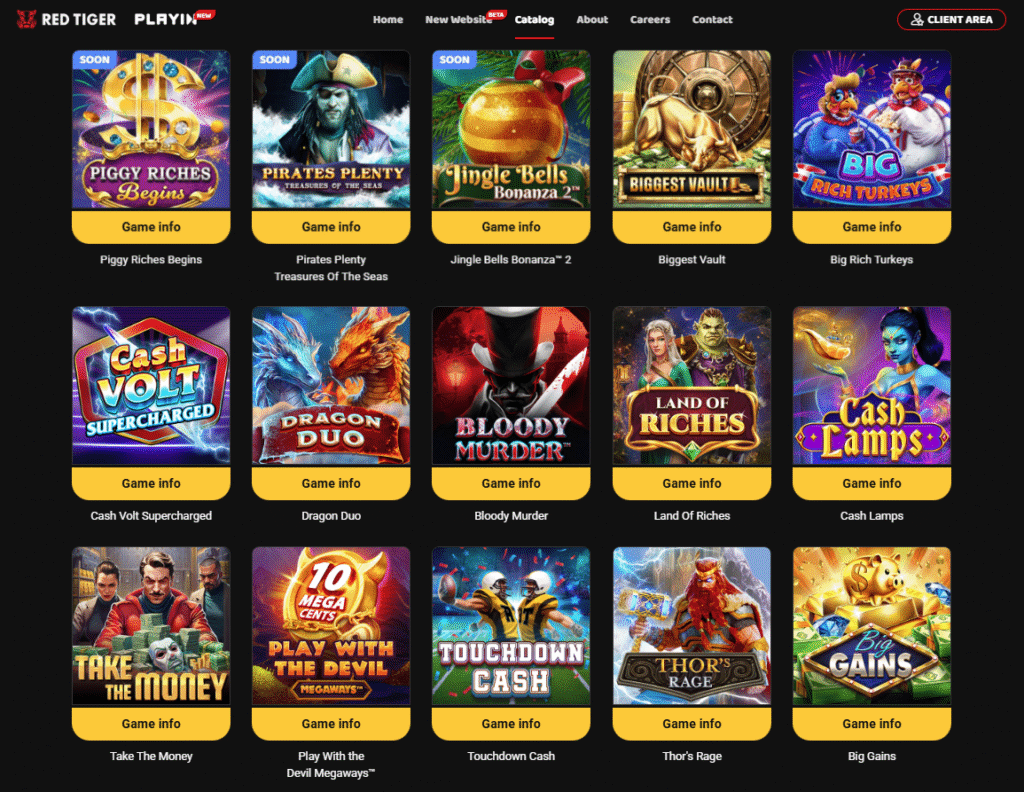Open the Careers page
Viewport: 1024px width, 792px height.
[650, 20]
